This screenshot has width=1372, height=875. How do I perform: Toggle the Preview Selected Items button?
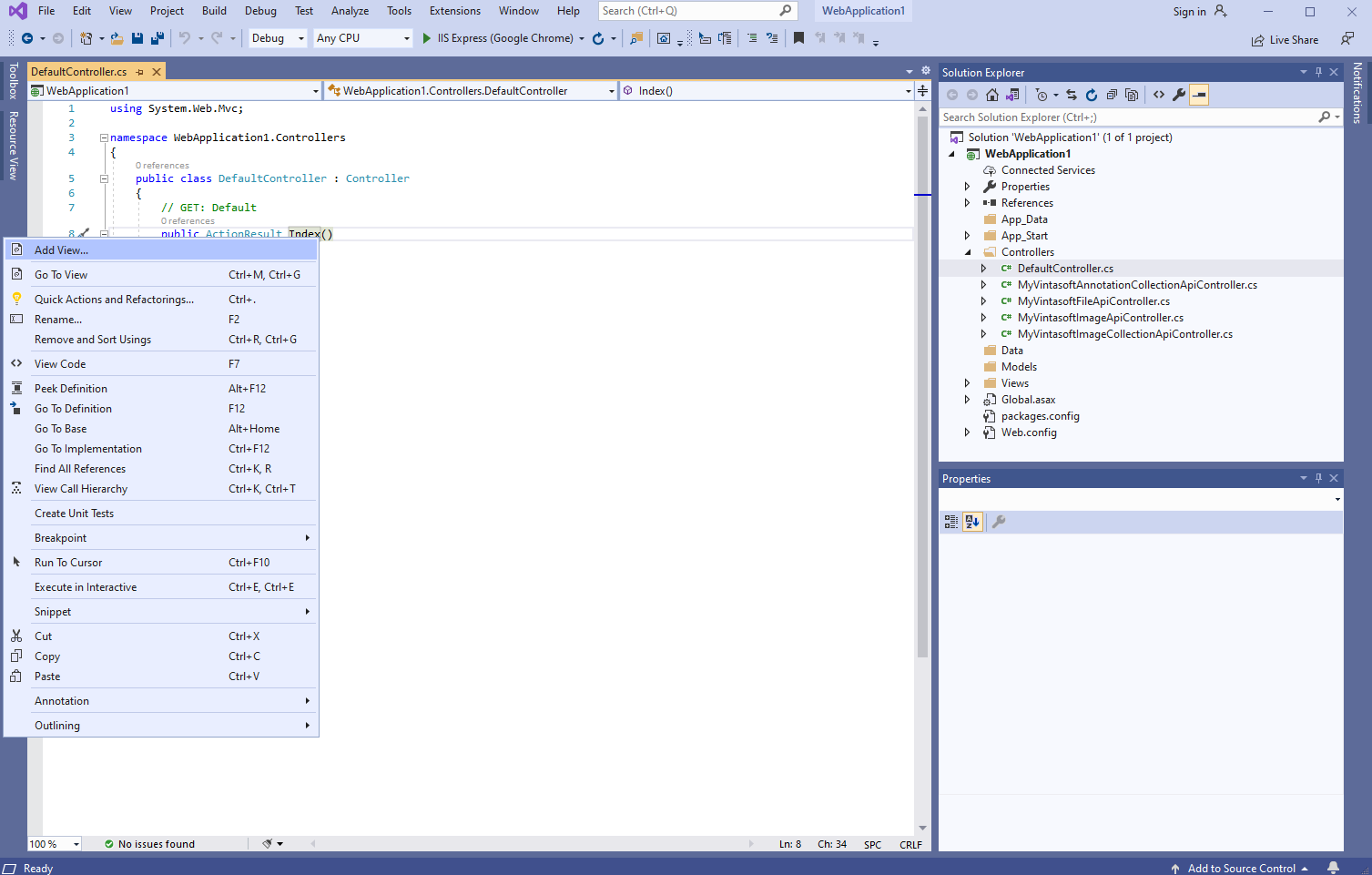click(x=1199, y=95)
